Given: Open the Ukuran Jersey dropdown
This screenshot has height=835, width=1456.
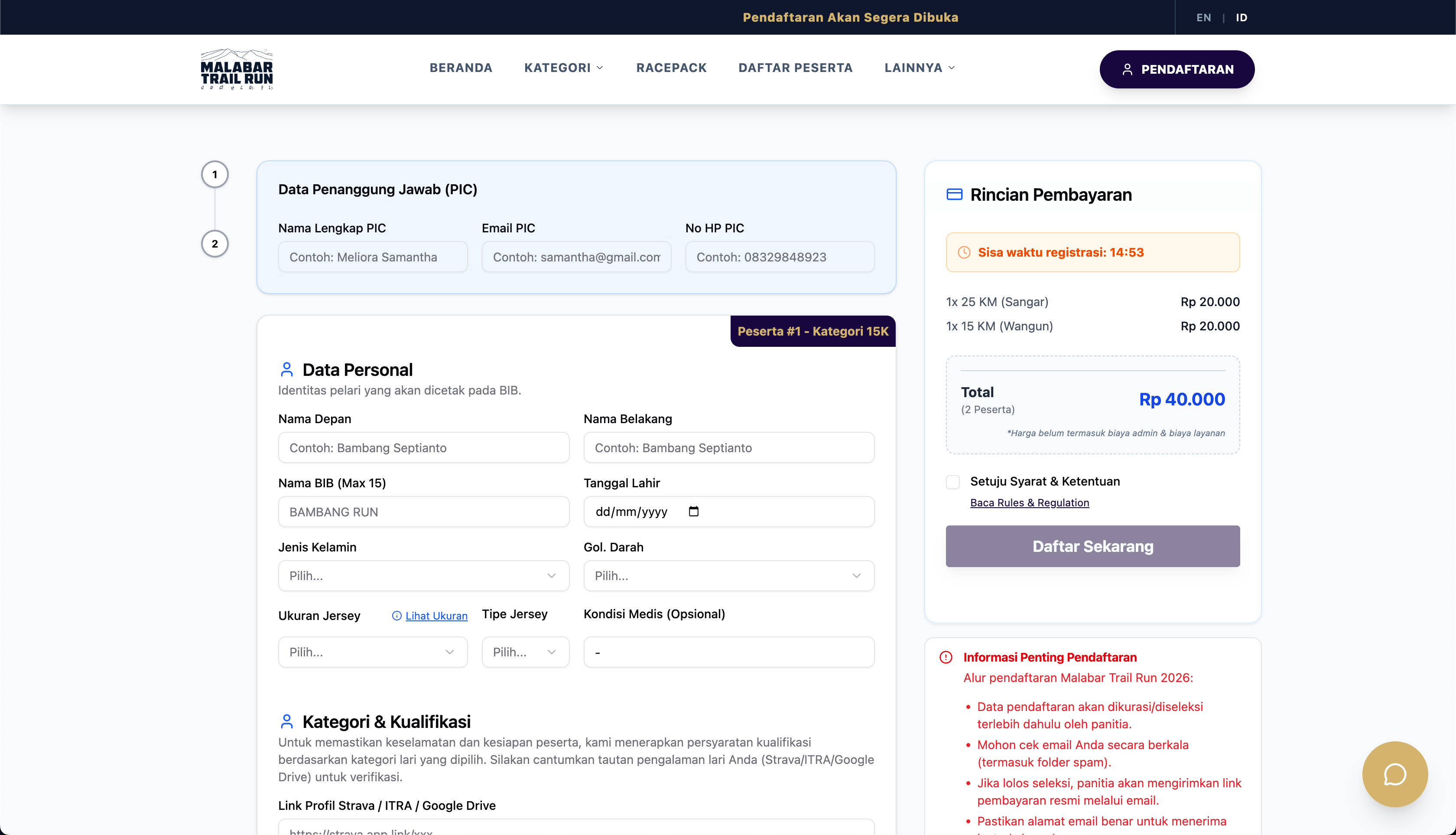Looking at the screenshot, I should [x=373, y=652].
